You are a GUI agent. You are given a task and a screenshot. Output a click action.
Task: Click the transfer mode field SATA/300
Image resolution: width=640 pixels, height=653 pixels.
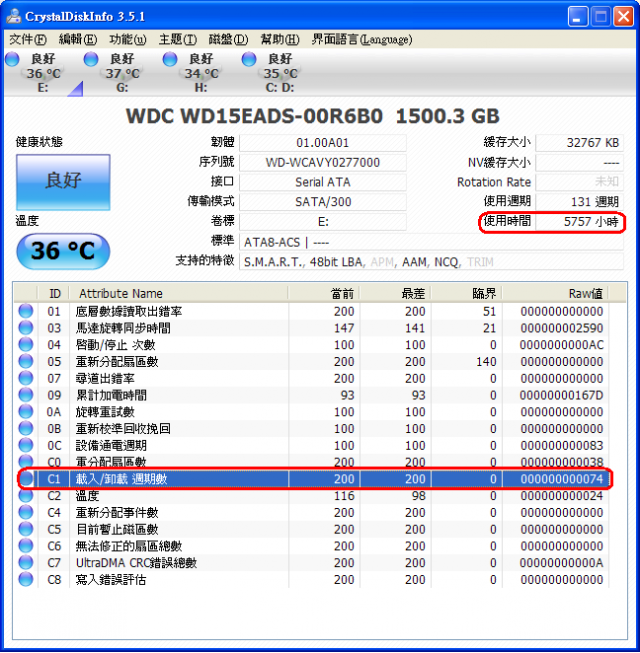(x=323, y=202)
